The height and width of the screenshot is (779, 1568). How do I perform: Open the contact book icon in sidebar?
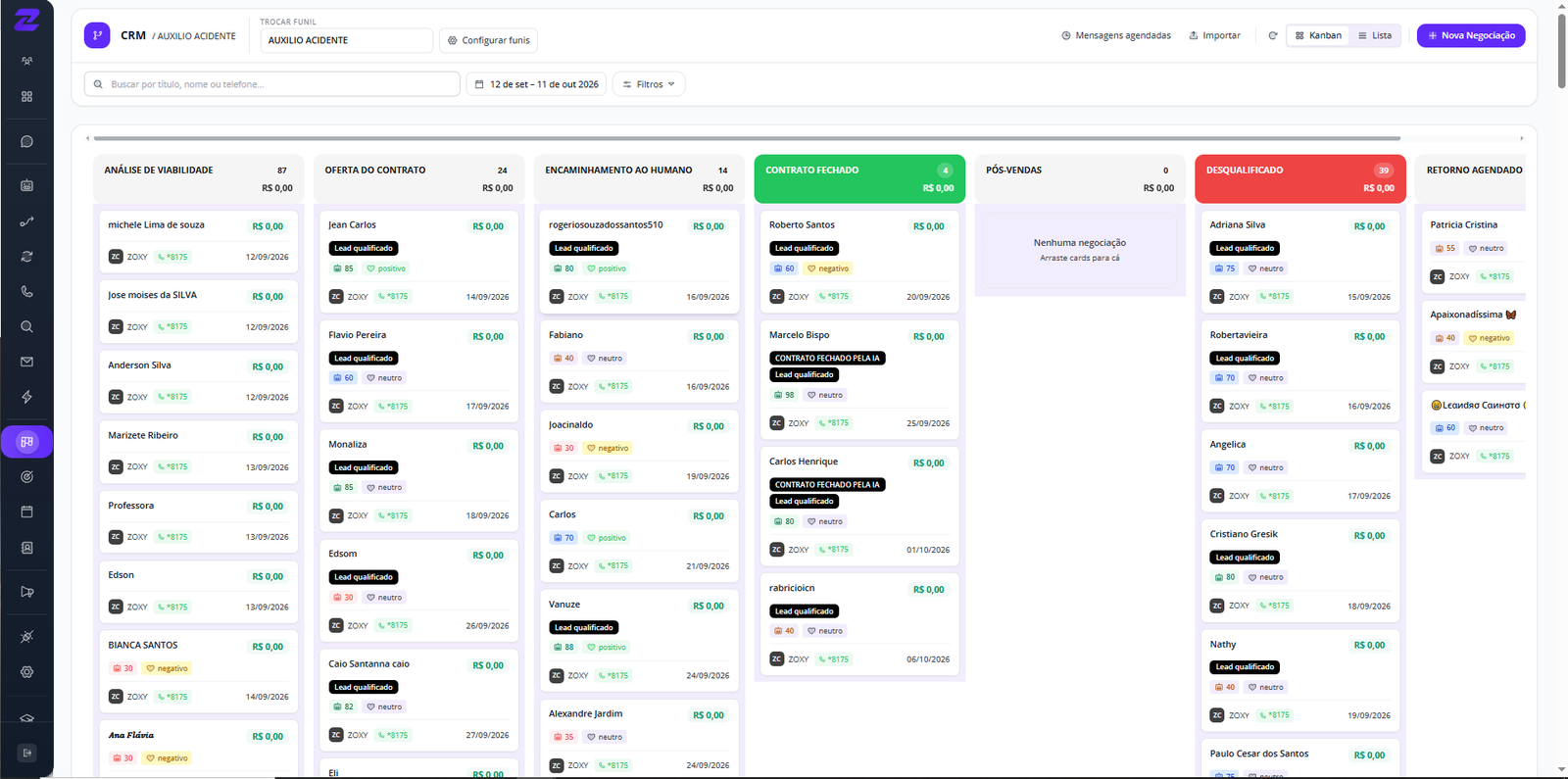[x=26, y=548]
